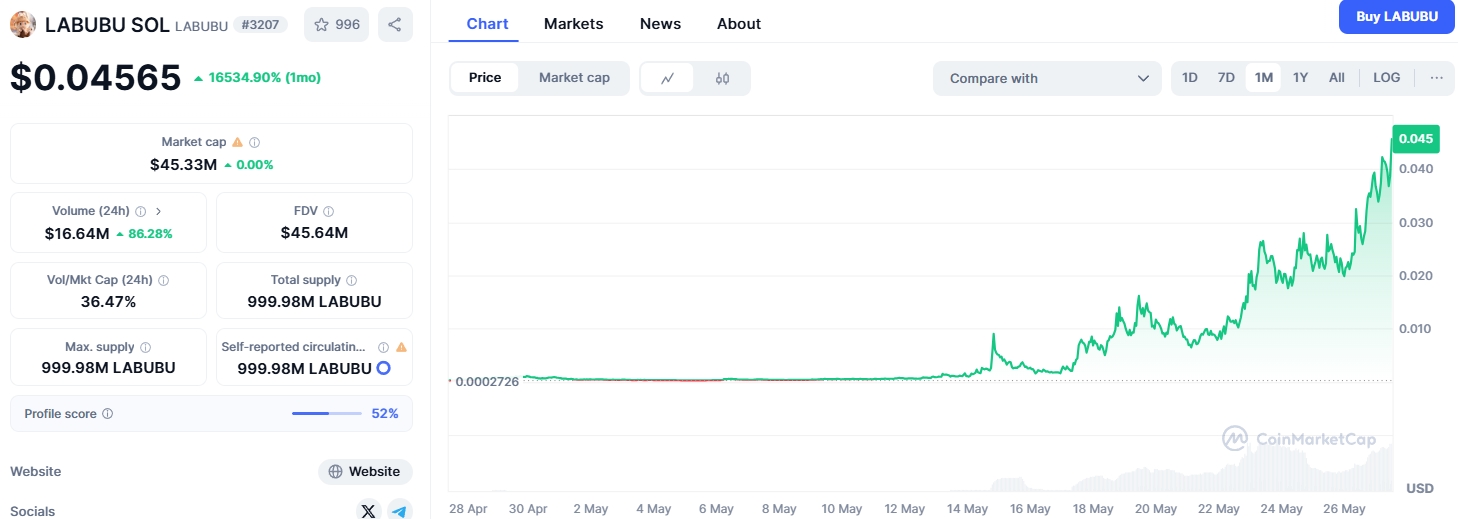Open the share icon button

tap(395, 24)
